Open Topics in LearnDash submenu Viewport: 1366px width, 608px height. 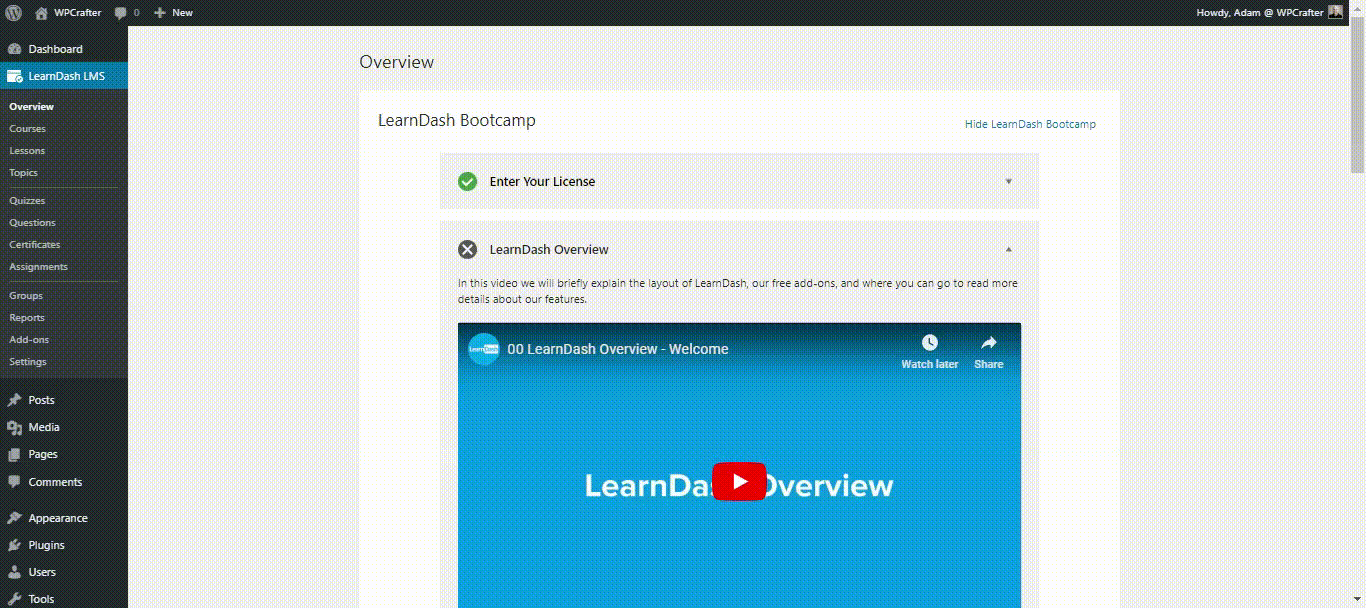click(24, 172)
